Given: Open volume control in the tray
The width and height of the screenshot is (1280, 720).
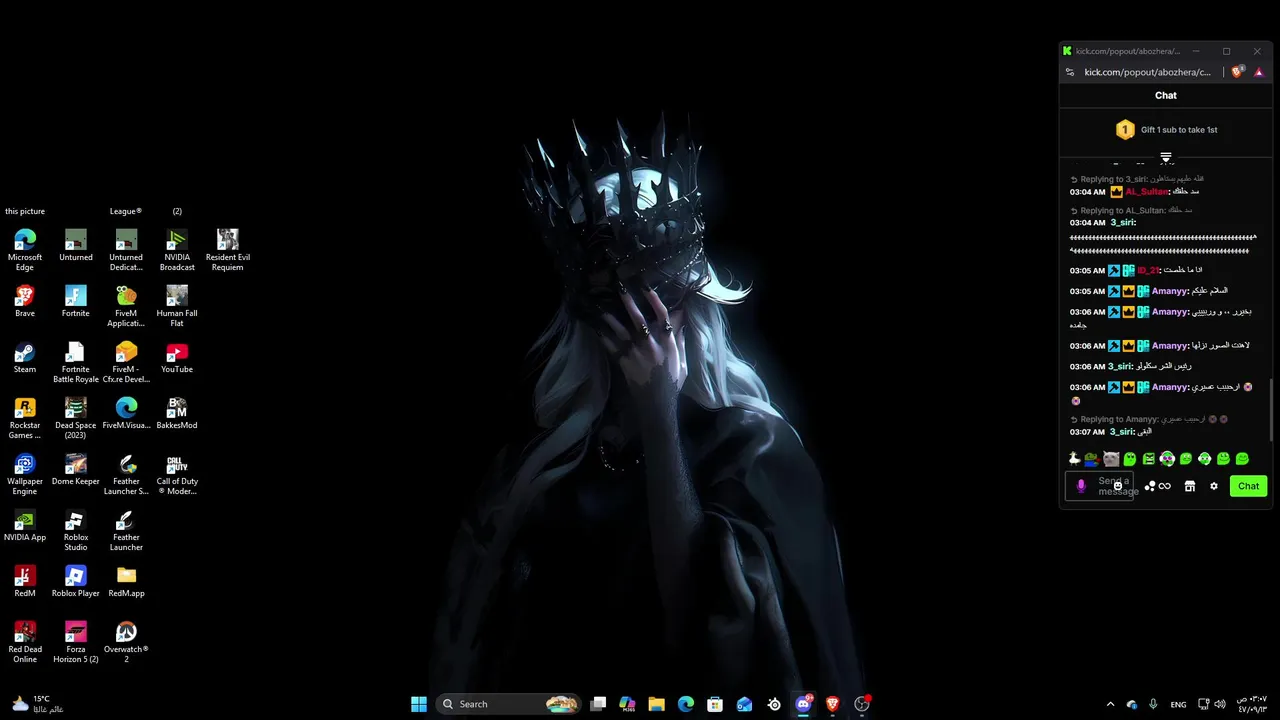Looking at the screenshot, I should [x=1220, y=704].
